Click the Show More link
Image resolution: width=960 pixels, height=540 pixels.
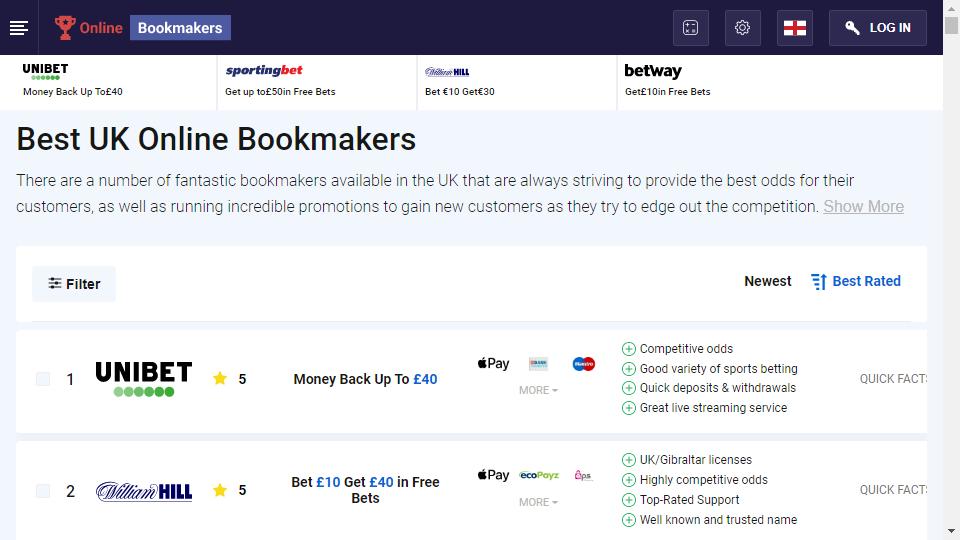click(x=863, y=206)
